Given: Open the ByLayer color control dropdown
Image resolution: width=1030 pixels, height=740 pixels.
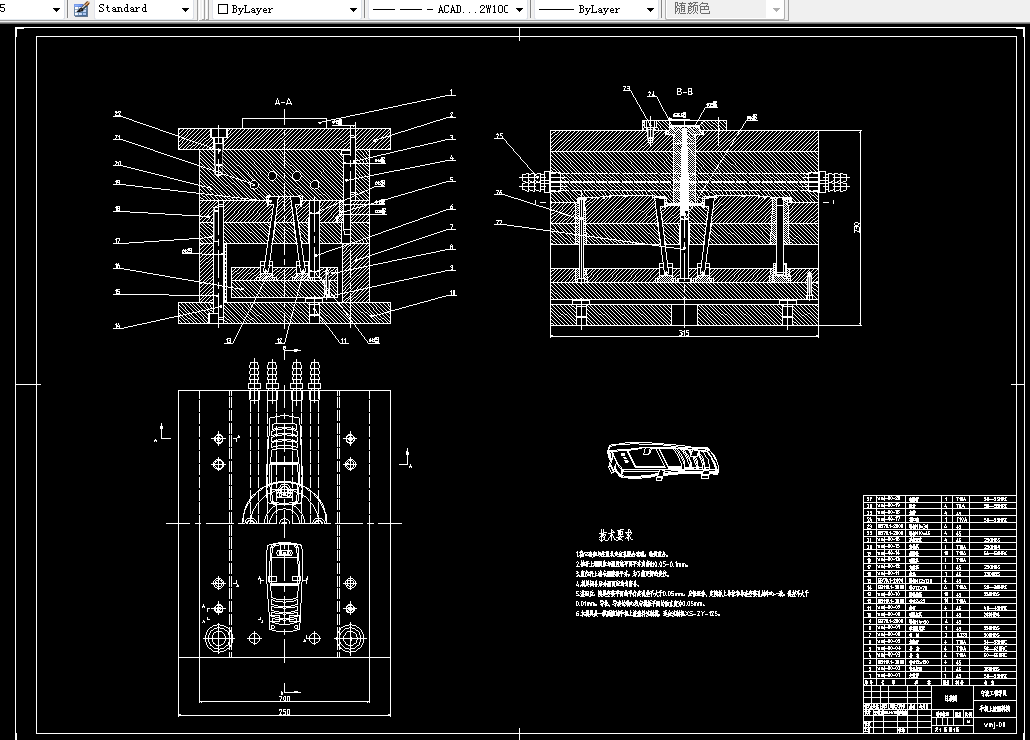Looking at the screenshot, I should [x=353, y=9].
